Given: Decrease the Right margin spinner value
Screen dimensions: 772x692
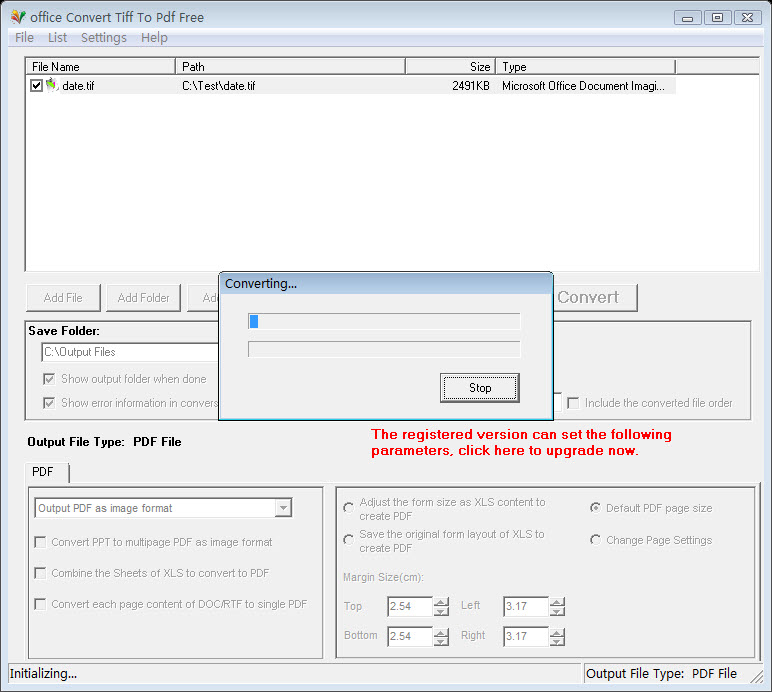Looking at the screenshot, I should click(557, 641).
